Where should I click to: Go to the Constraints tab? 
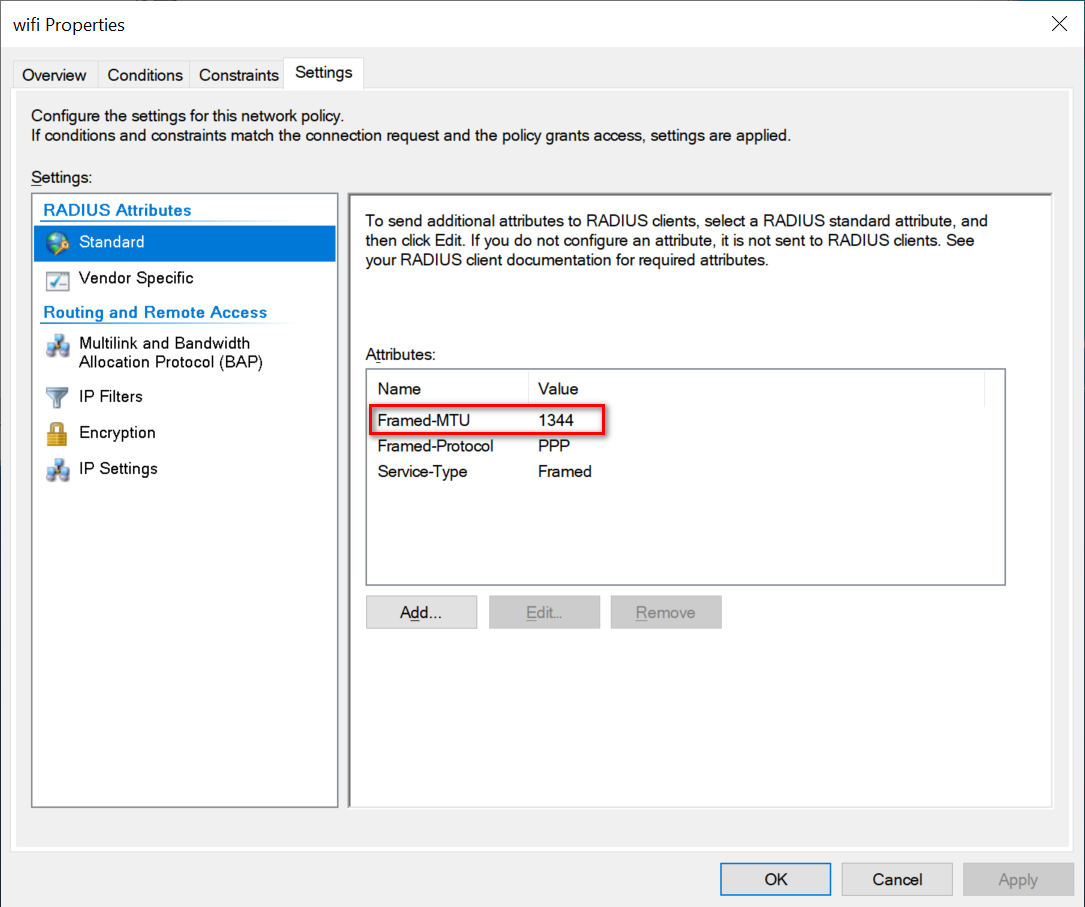point(239,75)
